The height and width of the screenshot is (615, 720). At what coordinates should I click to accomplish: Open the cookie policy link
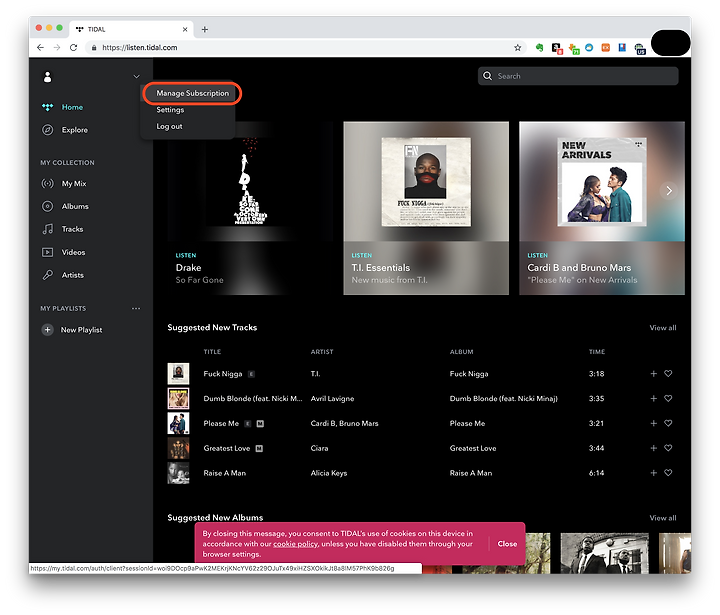295,544
